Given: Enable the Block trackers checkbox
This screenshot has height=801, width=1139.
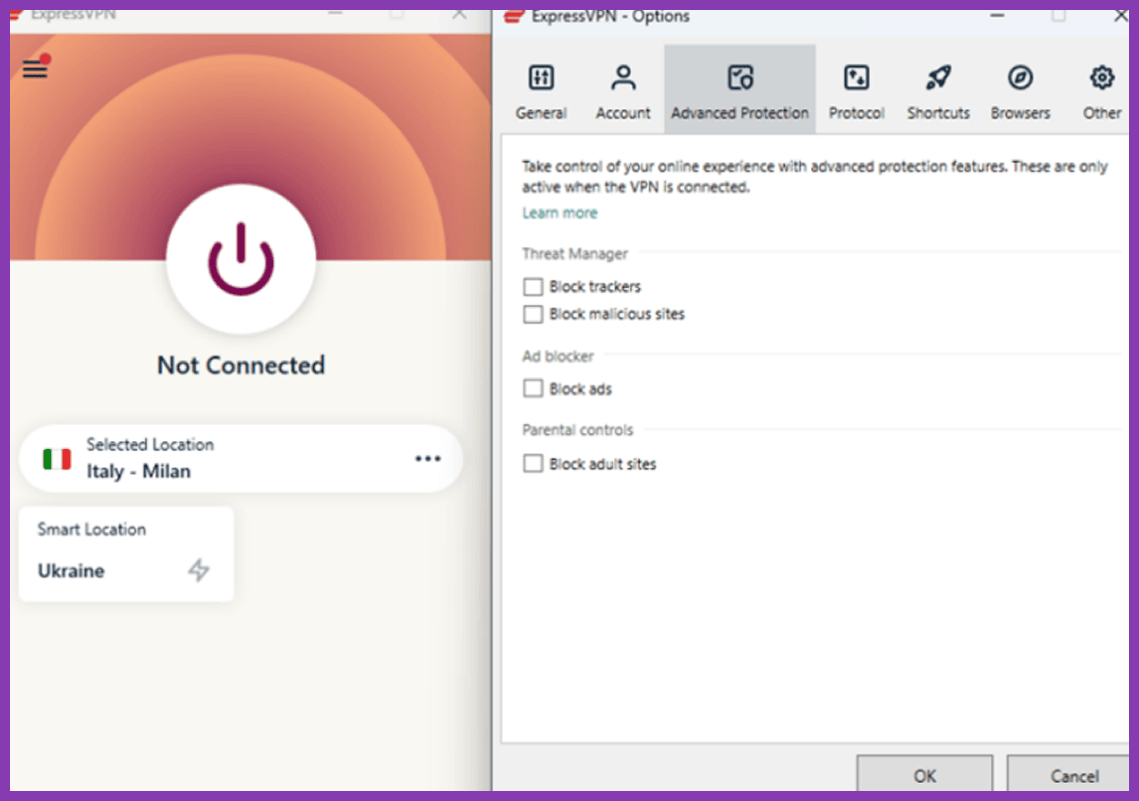Looking at the screenshot, I should pyautogui.click(x=532, y=287).
